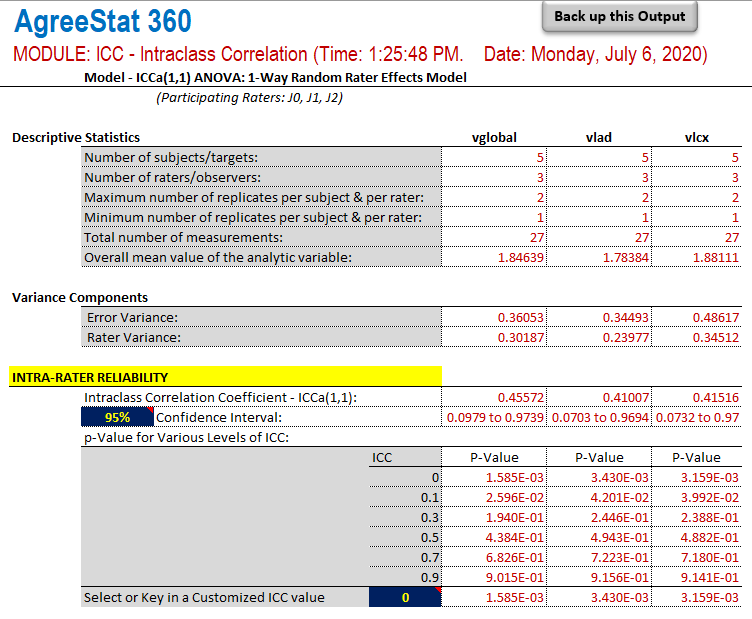Select the Total number of measurements label
The height and width of the screenshot is (619, 752).
coord(184,238)
